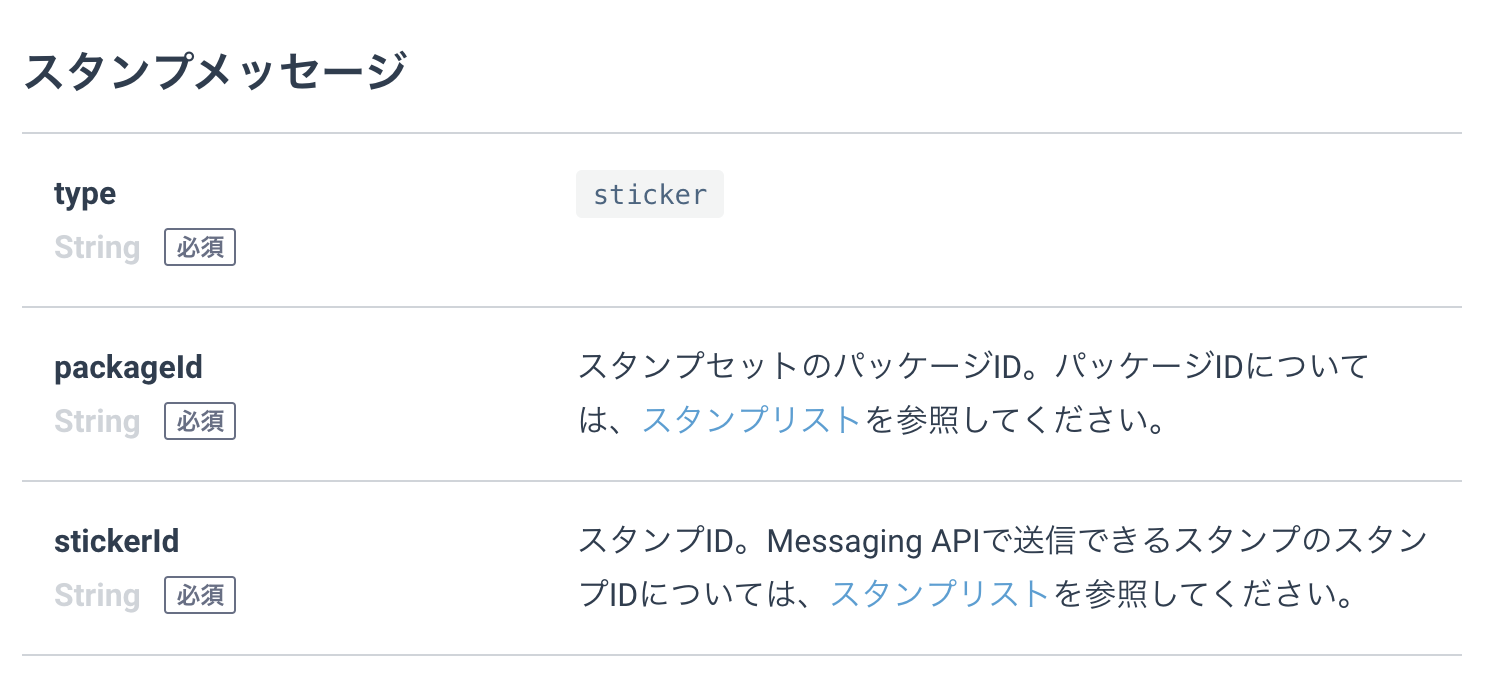Viewport: 1494px width, 680px height.
Task: Click the stickerId property name
Action: pyautogui.click(x=116, y=542)
